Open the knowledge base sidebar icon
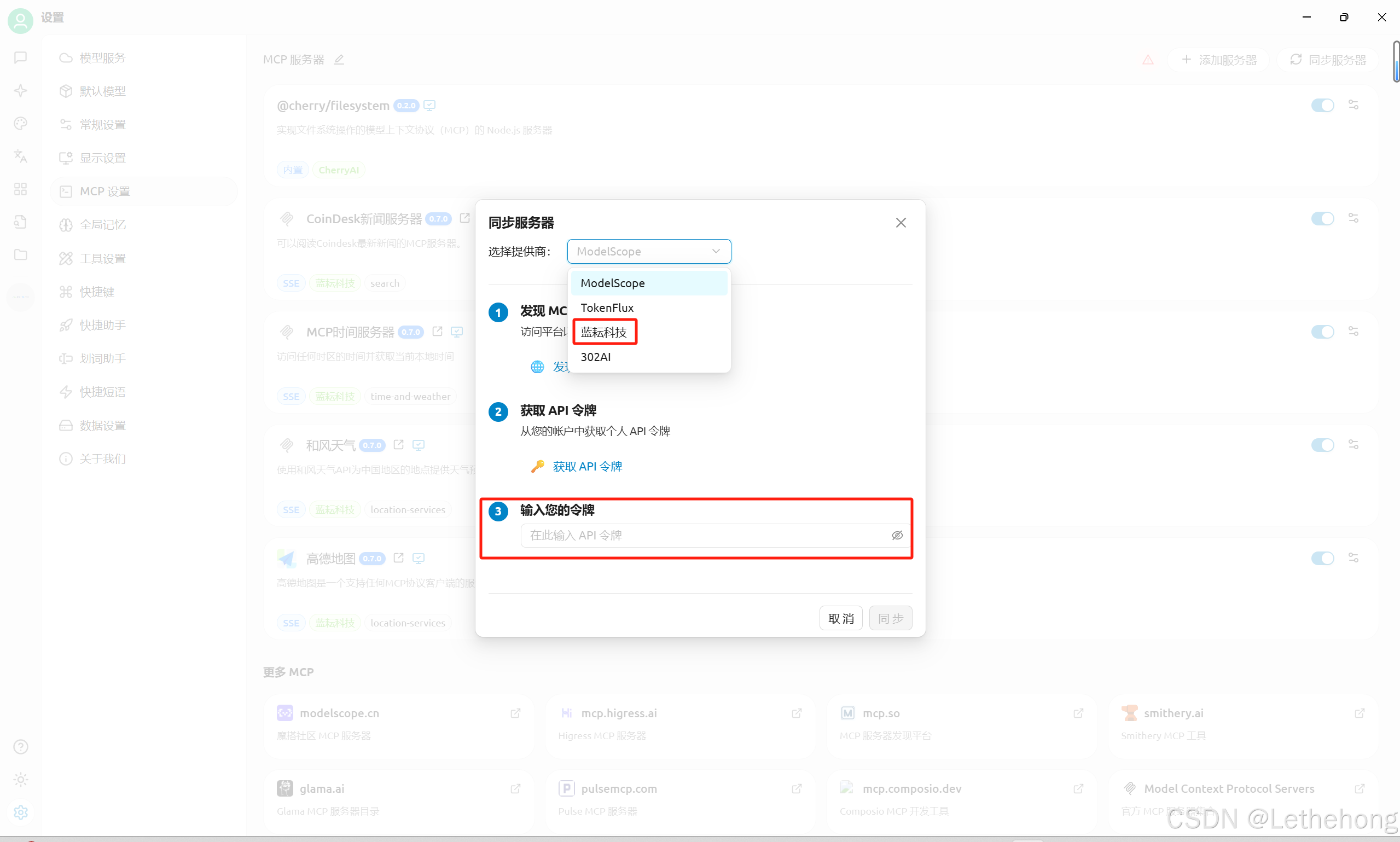Screen dimensions: 1400x842 [20, 222]
